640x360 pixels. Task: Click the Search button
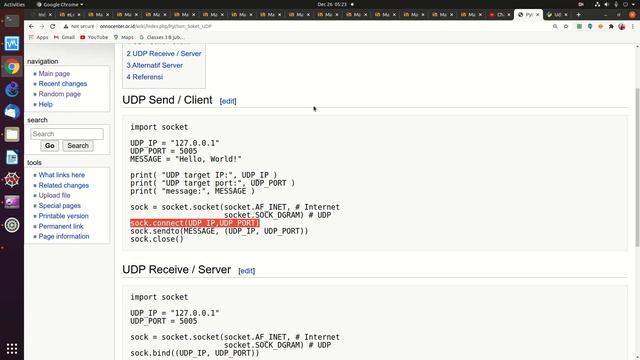pos(78,146)
